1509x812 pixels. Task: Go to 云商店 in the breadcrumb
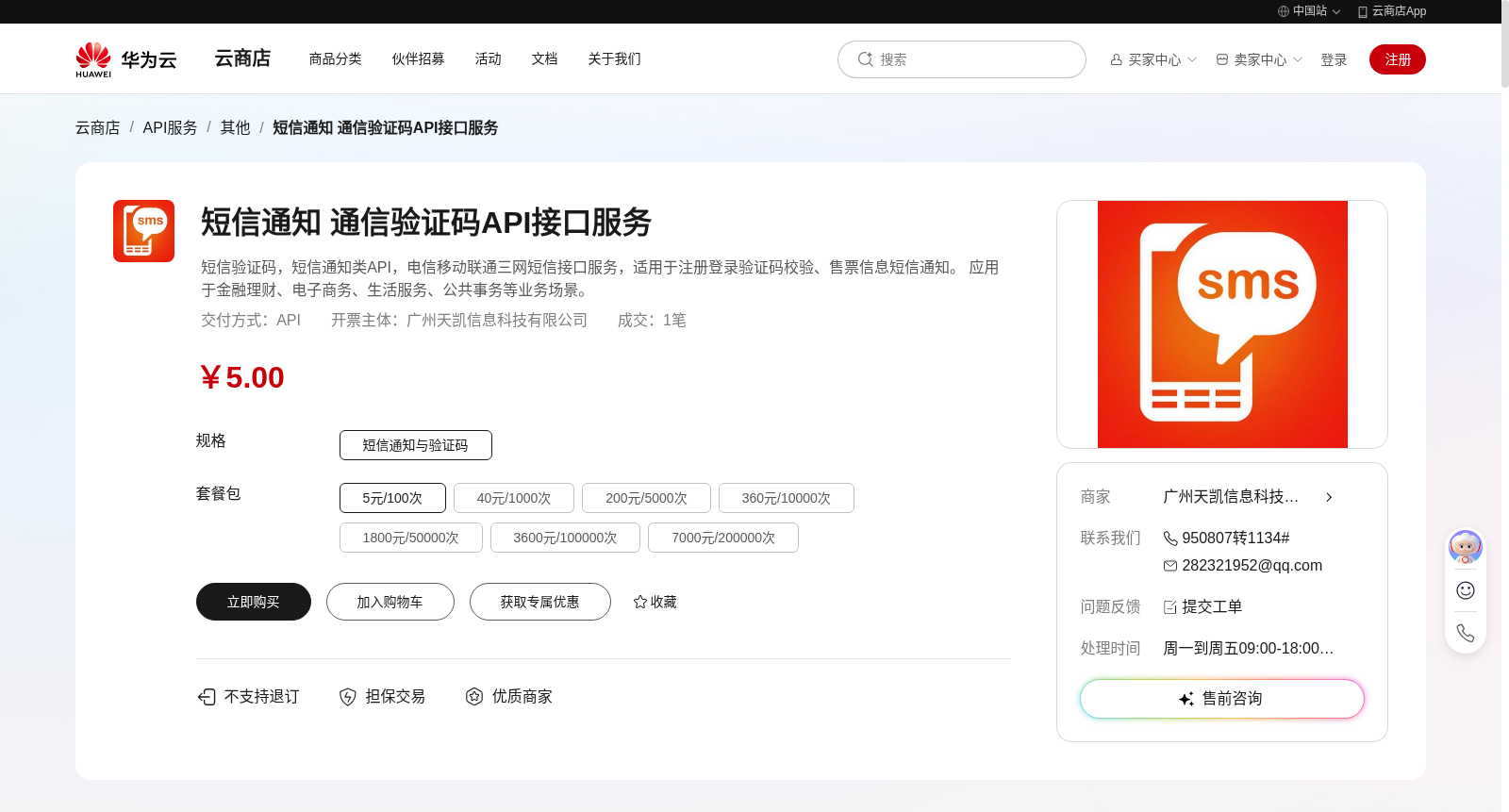click(98, 127)
